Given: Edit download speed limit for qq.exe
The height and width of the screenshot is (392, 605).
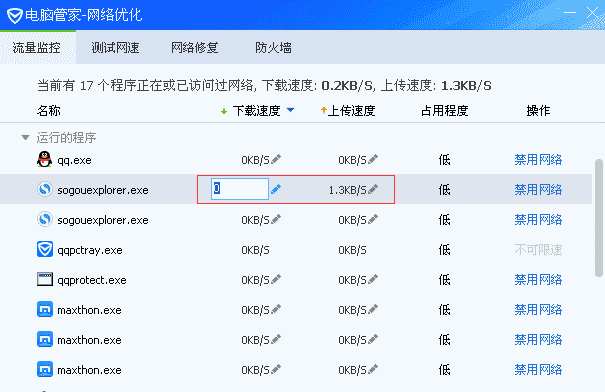Looking at the screenshot, I should [x=276, y=159].
